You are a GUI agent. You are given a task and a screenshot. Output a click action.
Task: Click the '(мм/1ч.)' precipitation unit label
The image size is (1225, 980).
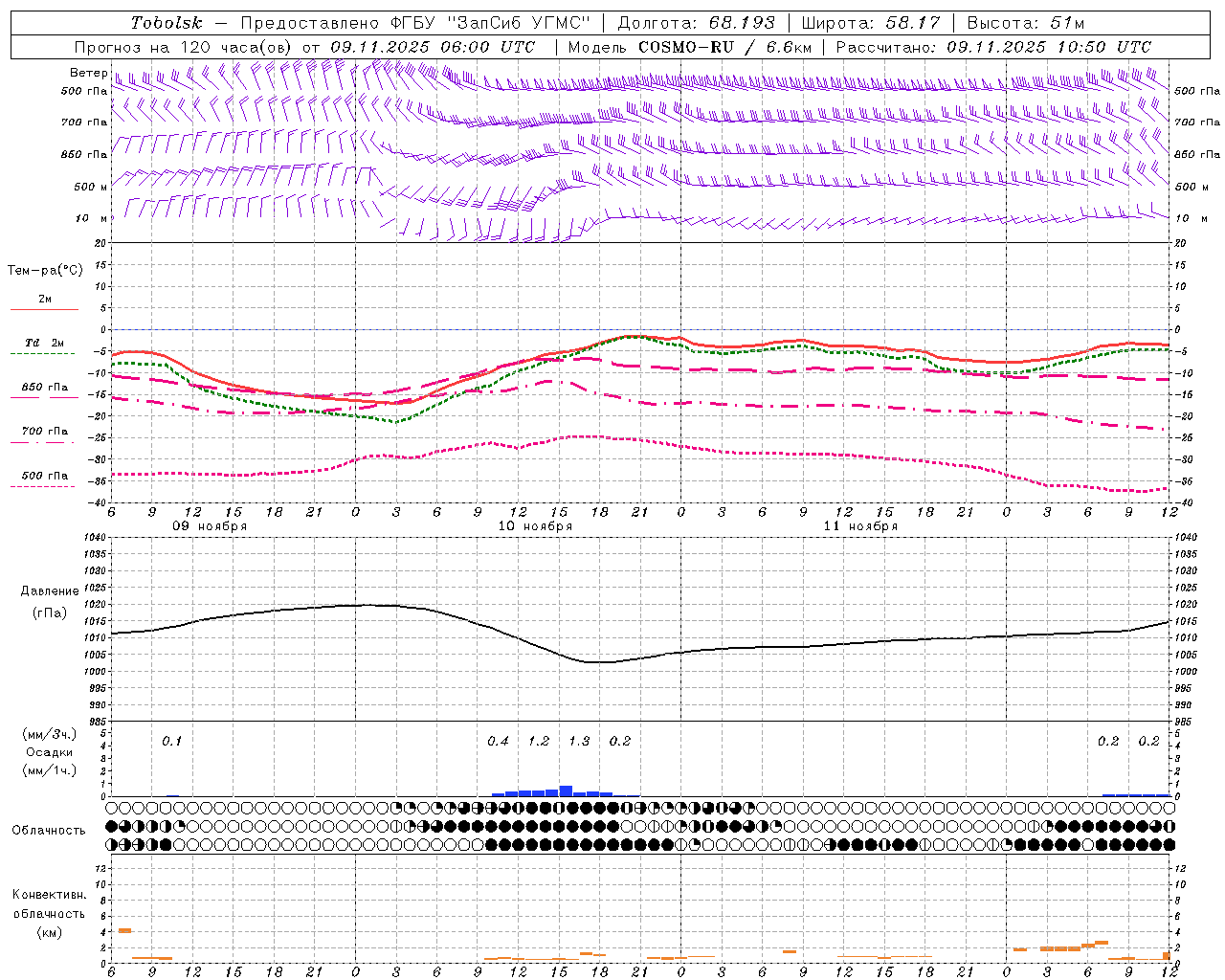point(50,770)
